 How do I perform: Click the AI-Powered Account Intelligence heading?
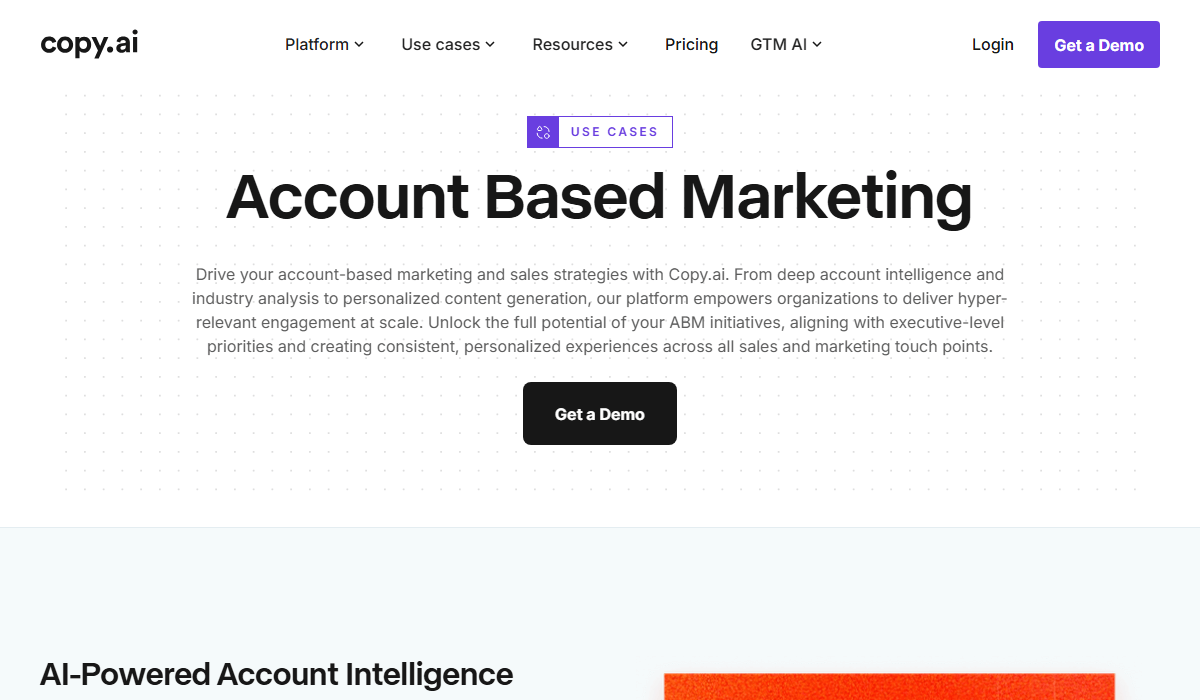tap(276, 674)
